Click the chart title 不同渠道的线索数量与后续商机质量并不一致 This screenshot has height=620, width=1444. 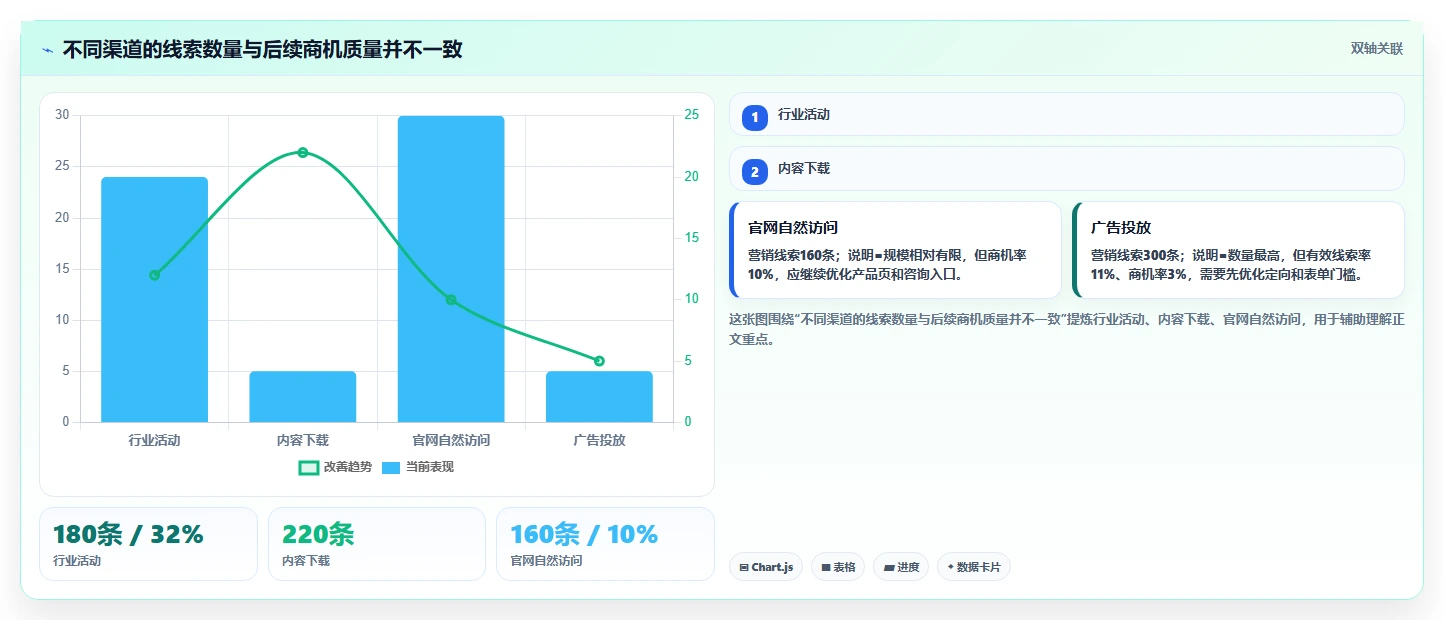coord(263,49)
